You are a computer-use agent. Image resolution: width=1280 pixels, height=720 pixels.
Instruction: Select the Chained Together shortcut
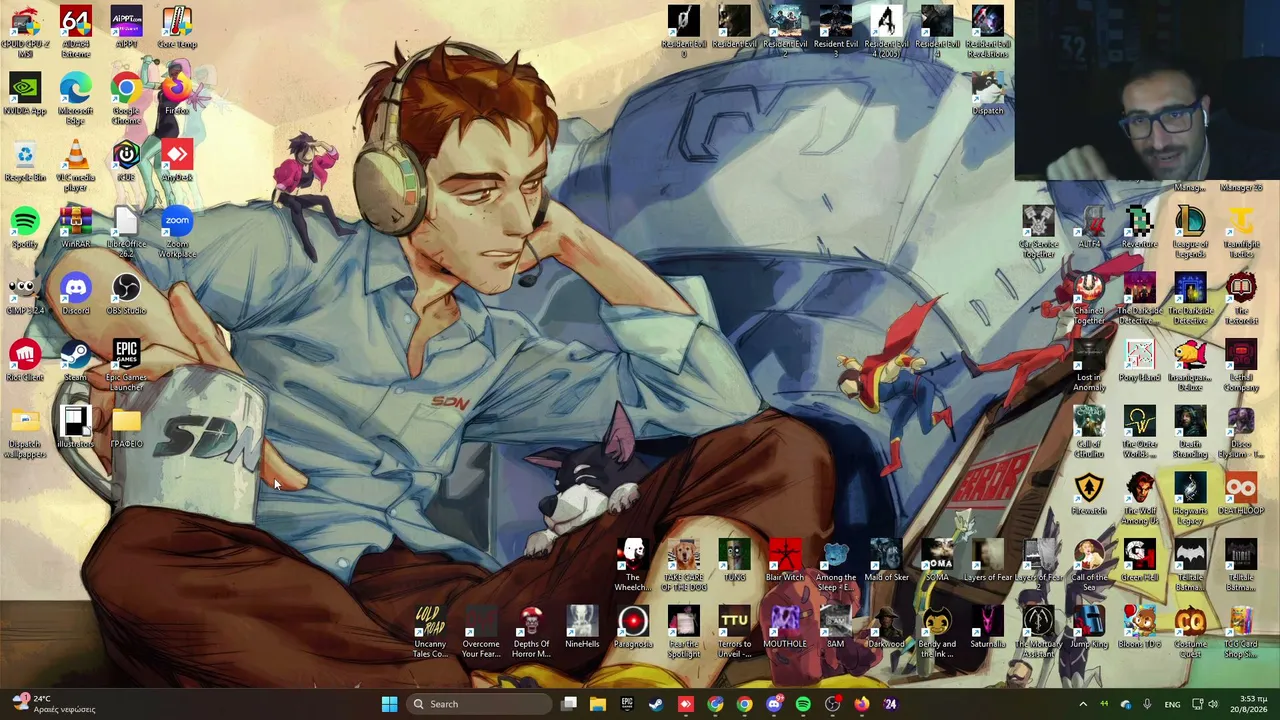pos(1089,300)
